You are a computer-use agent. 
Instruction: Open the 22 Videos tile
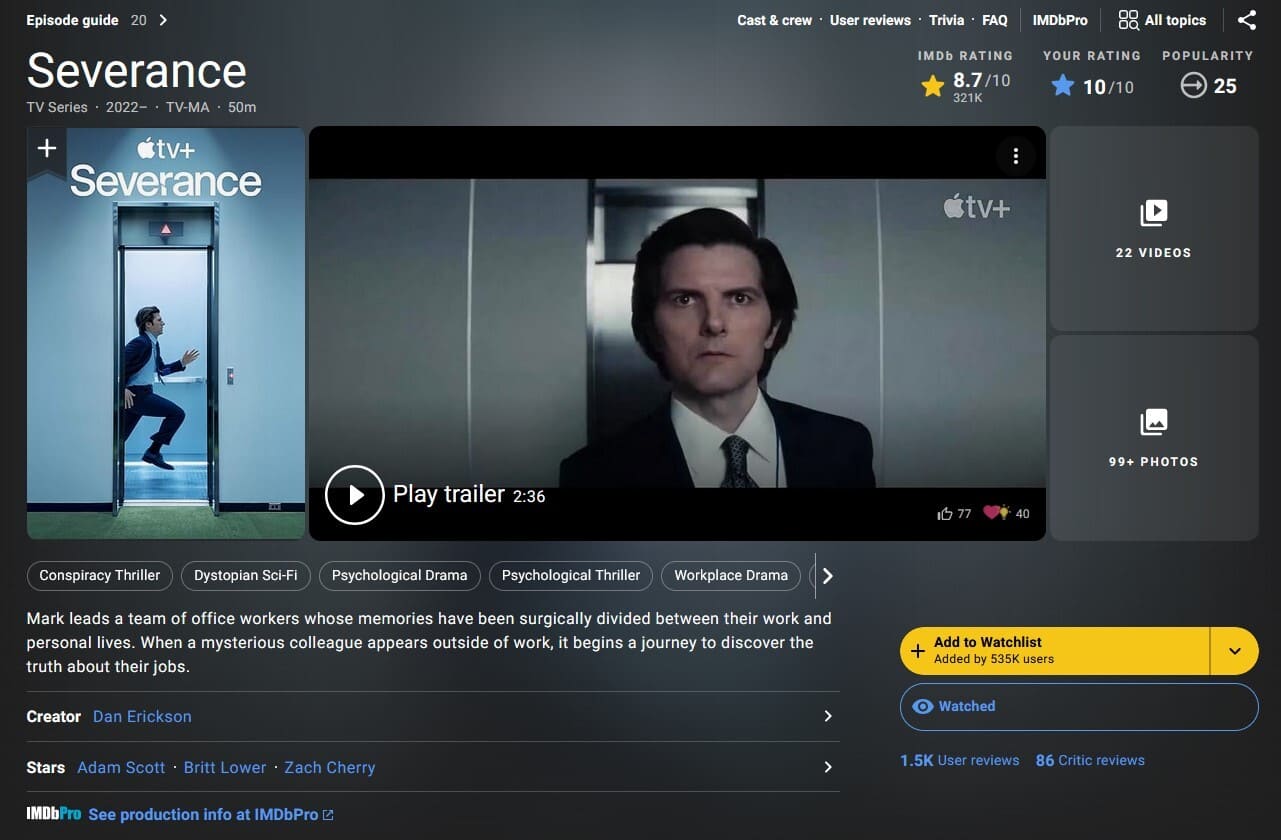(1153, 228)
